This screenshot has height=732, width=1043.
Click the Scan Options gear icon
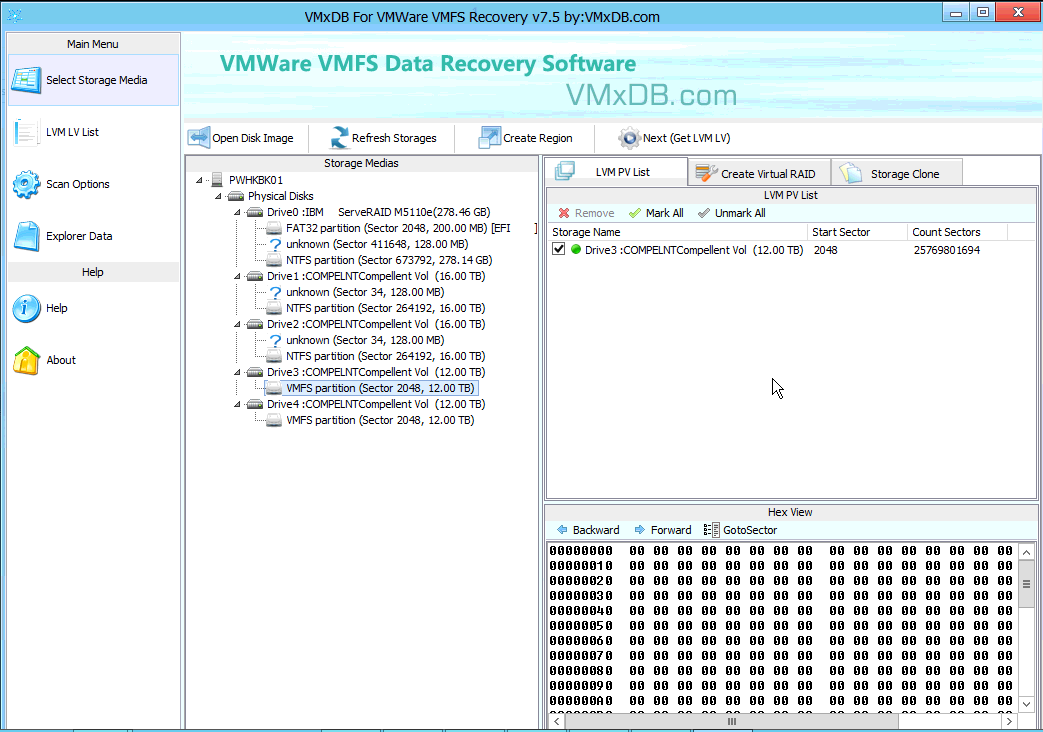[x=26, y=184]
